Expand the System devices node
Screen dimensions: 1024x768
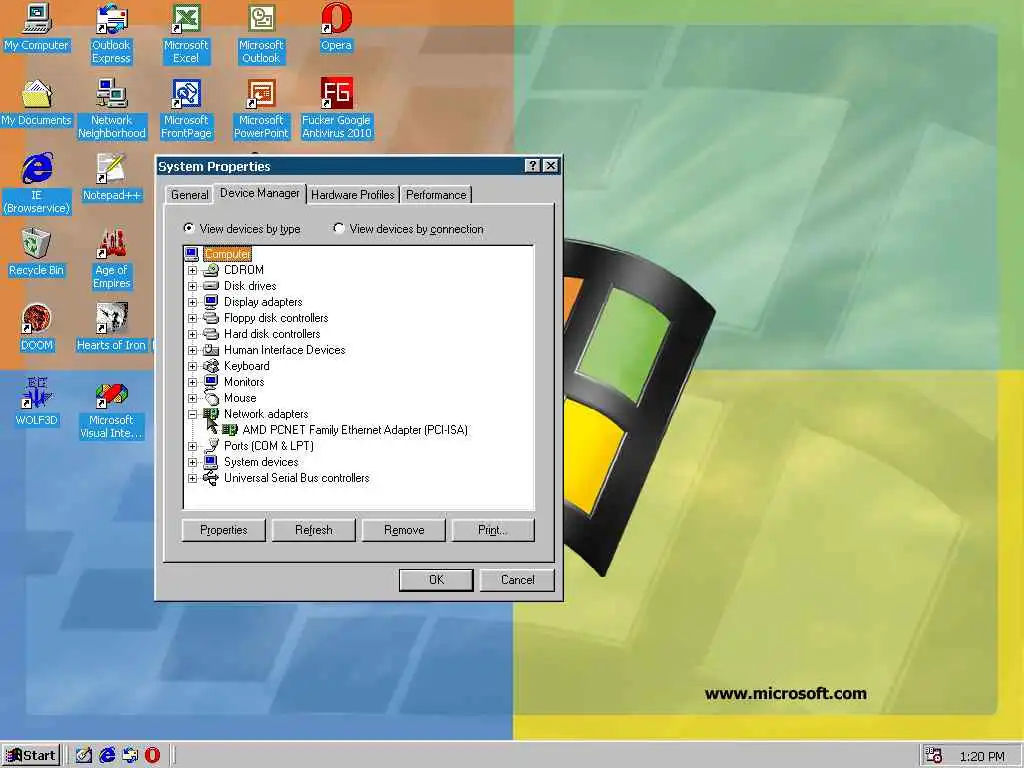pos(192,462)
